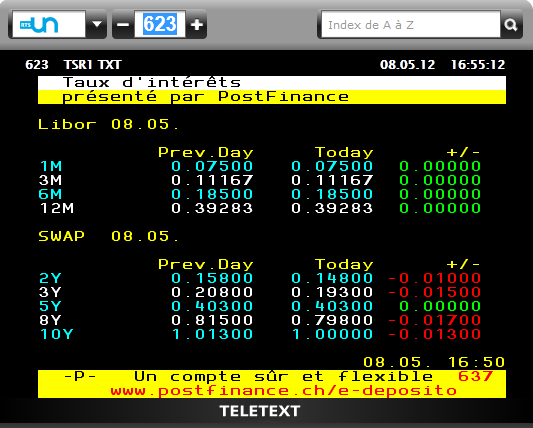
Task: Click the 10Y Prev.Day value 1.01300
Action: 212,334
